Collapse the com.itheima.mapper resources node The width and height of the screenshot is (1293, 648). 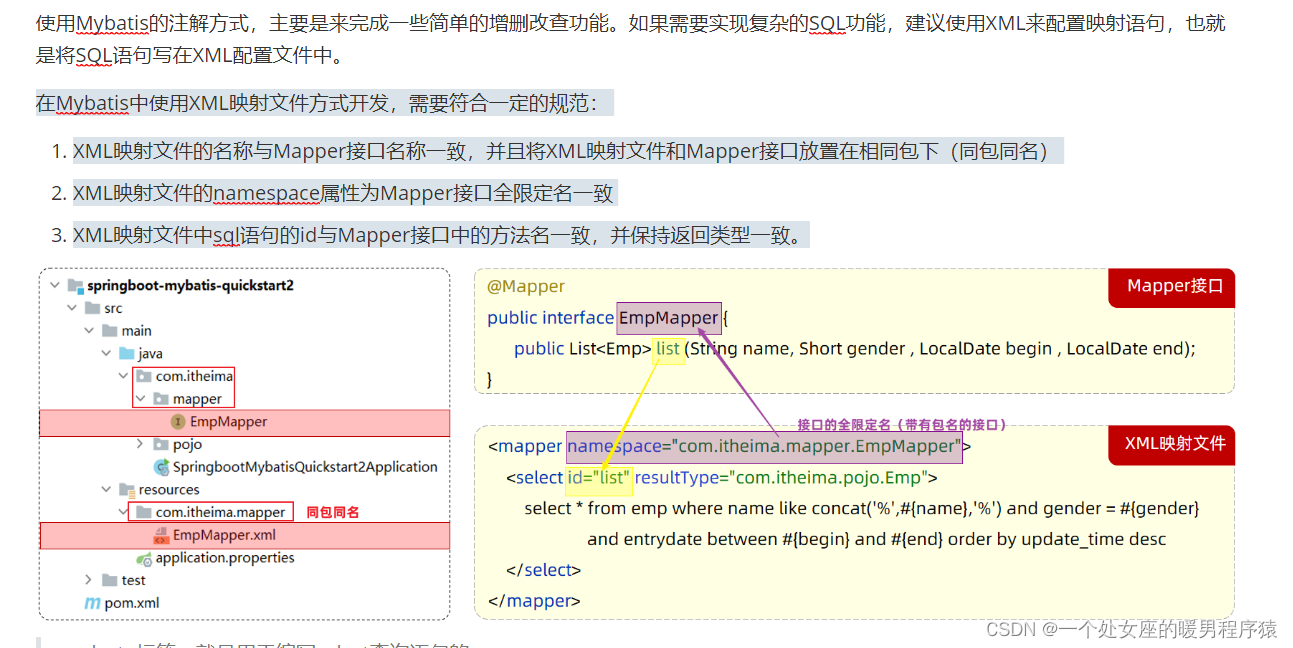pos(123,512)
